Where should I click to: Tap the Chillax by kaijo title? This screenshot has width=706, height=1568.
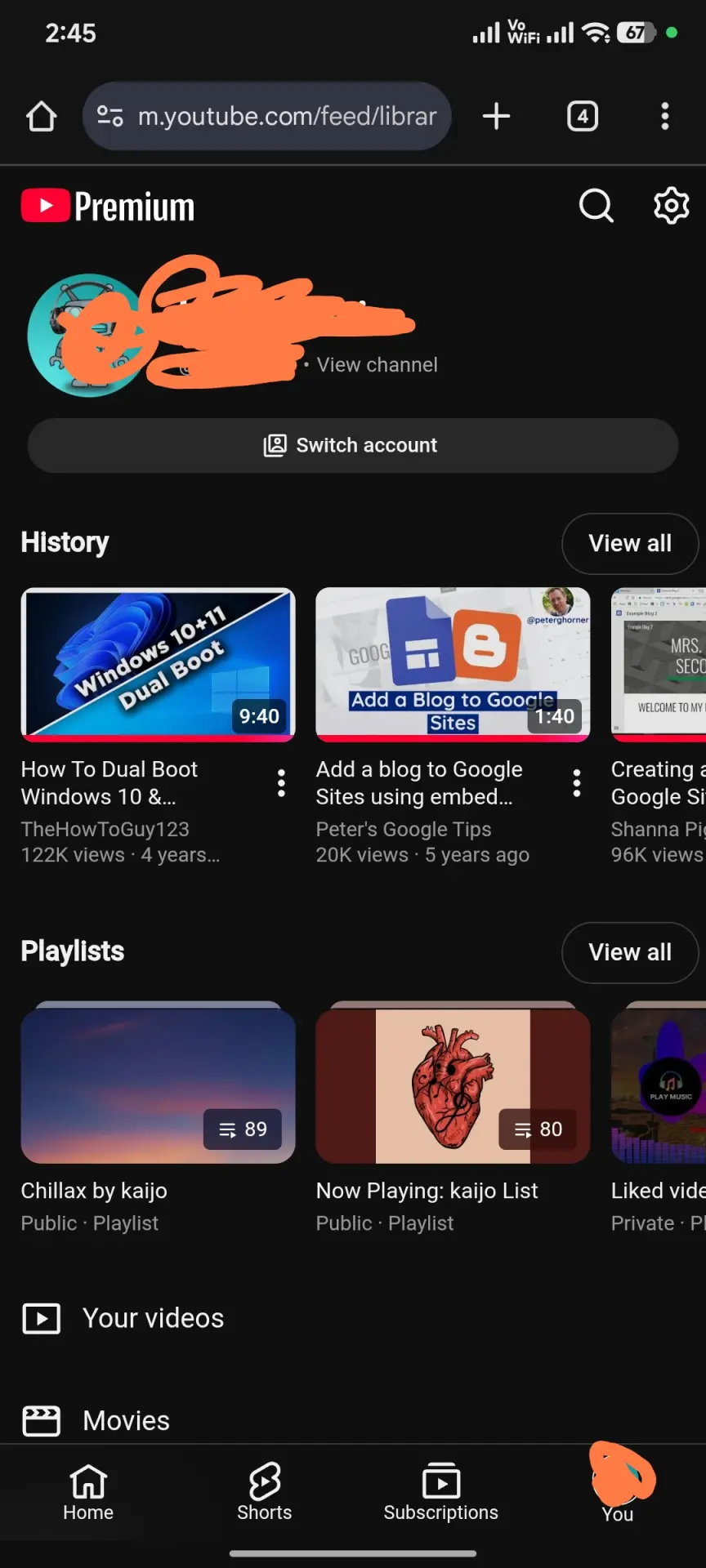click(94, 1191)
